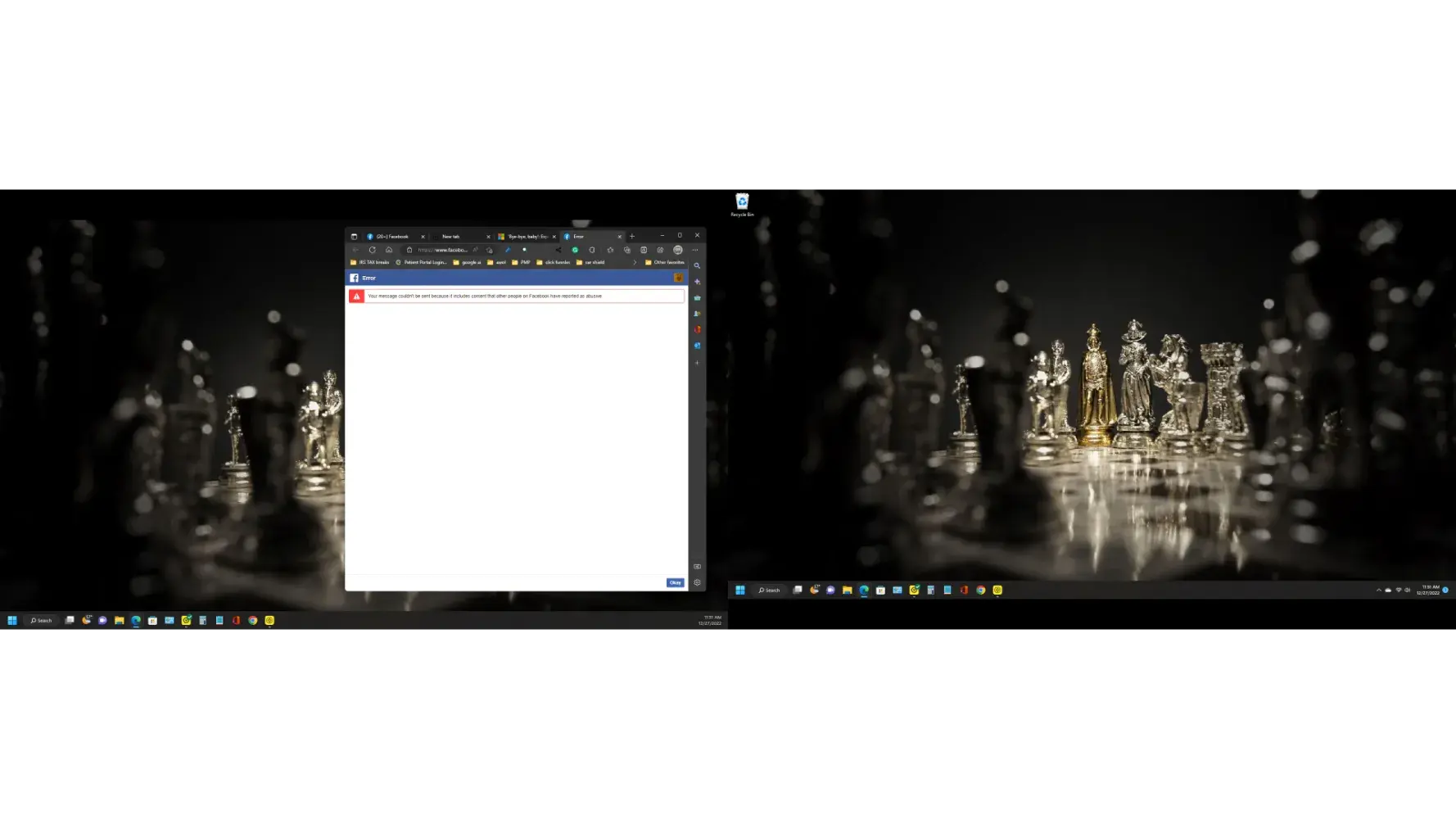Screen dimensions: 1456x819
Task: Click the Facebook logo in the Error header
Action: [355, 278]
